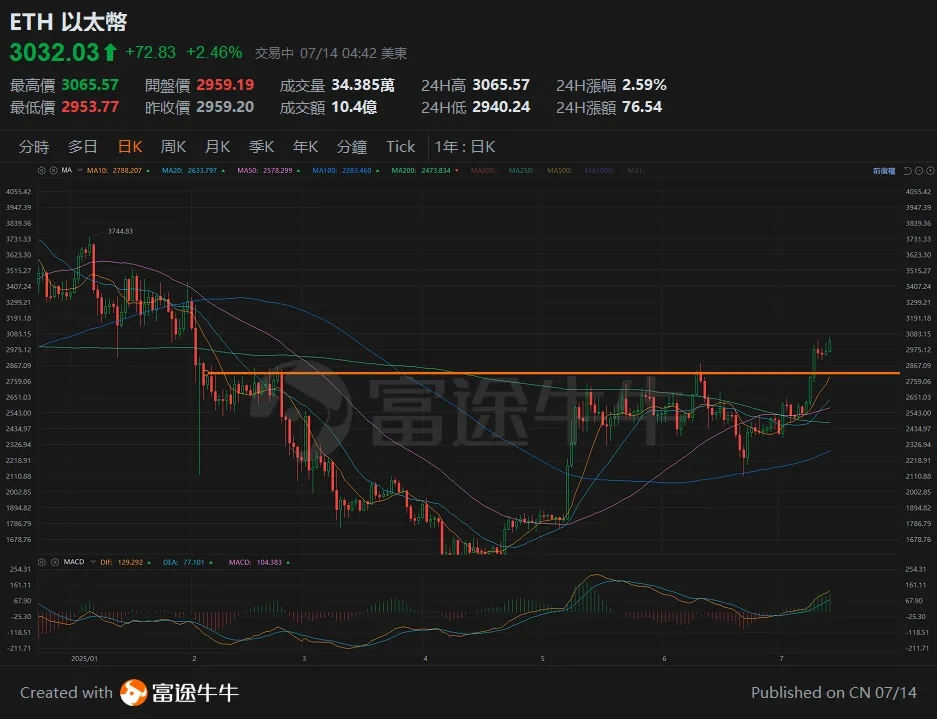Toggle the MA50 line label
The width and height of the screenshot is (937, 719).
(269, 171)
